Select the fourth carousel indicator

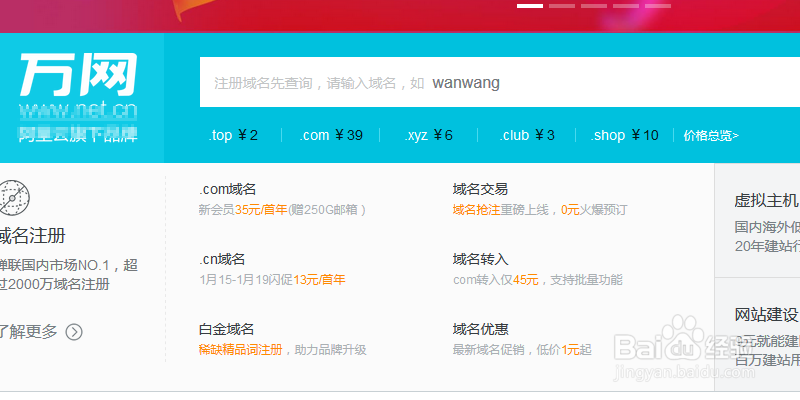(626, 6)
